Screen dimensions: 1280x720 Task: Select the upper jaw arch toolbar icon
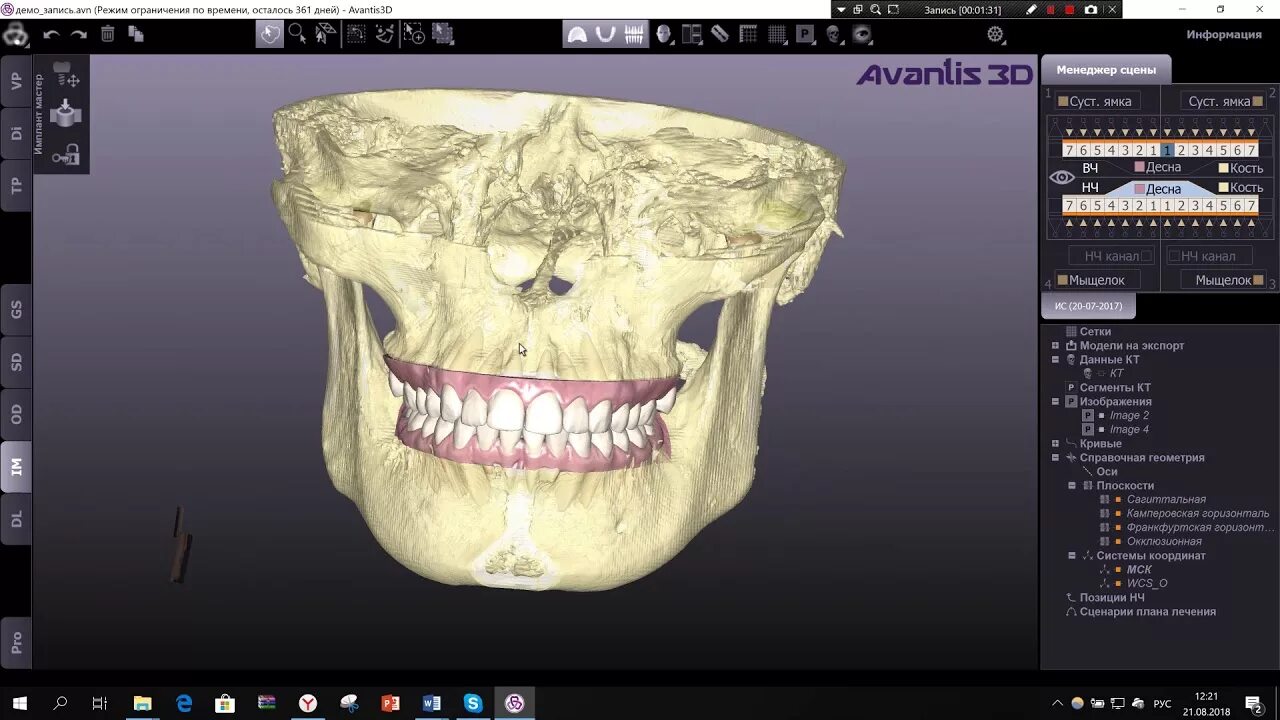coord(578,34)
